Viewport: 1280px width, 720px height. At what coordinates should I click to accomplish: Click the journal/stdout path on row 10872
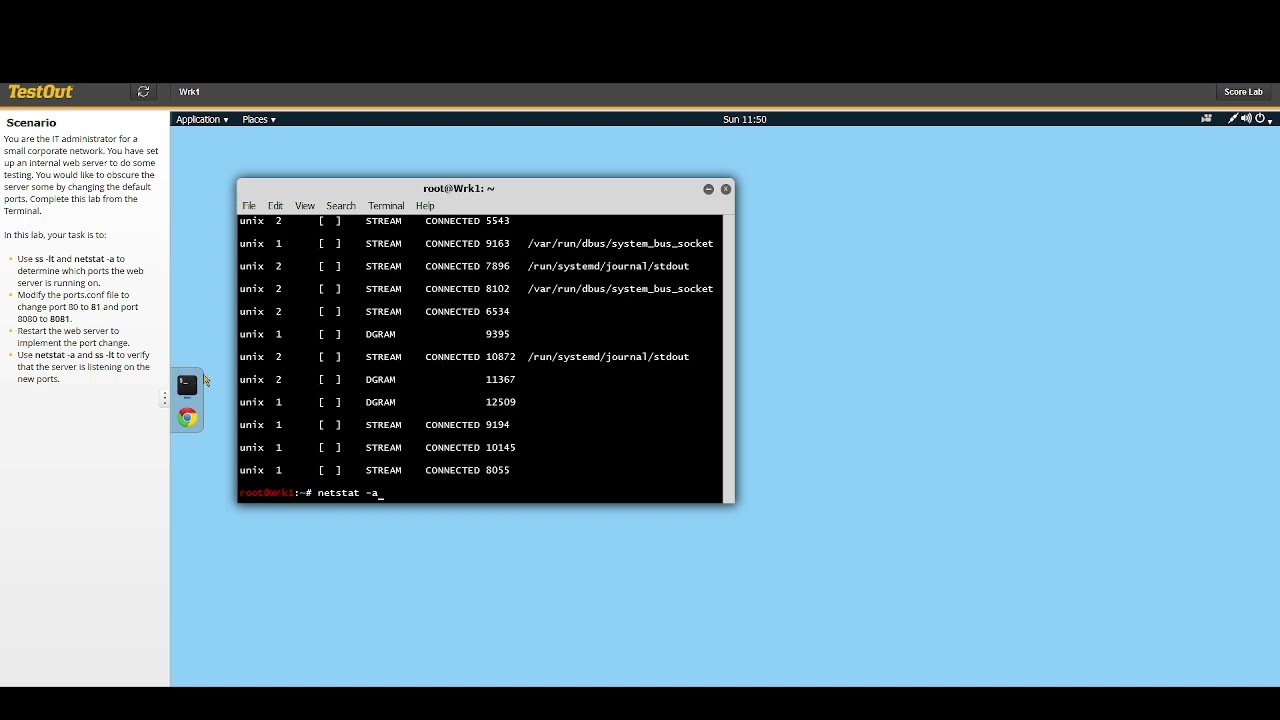(608, 357)
